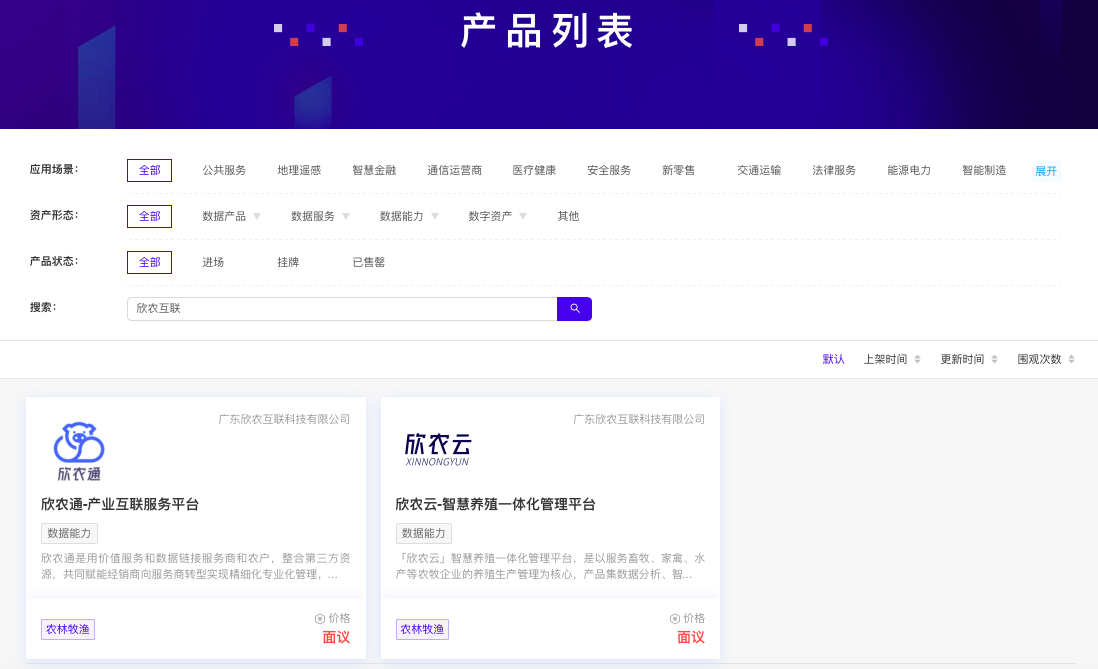Toggle sort arrows next to 更新时间
The image size is (1098, 669).
pyautogui.click(x=994, y=359)
